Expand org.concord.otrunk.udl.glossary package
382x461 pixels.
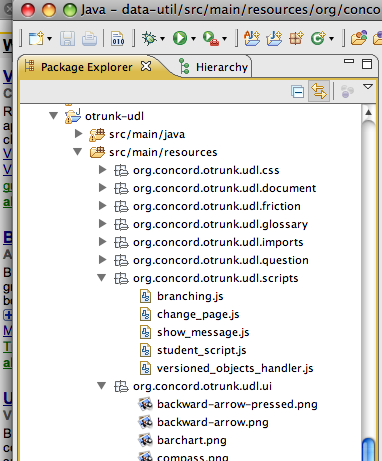102,224
